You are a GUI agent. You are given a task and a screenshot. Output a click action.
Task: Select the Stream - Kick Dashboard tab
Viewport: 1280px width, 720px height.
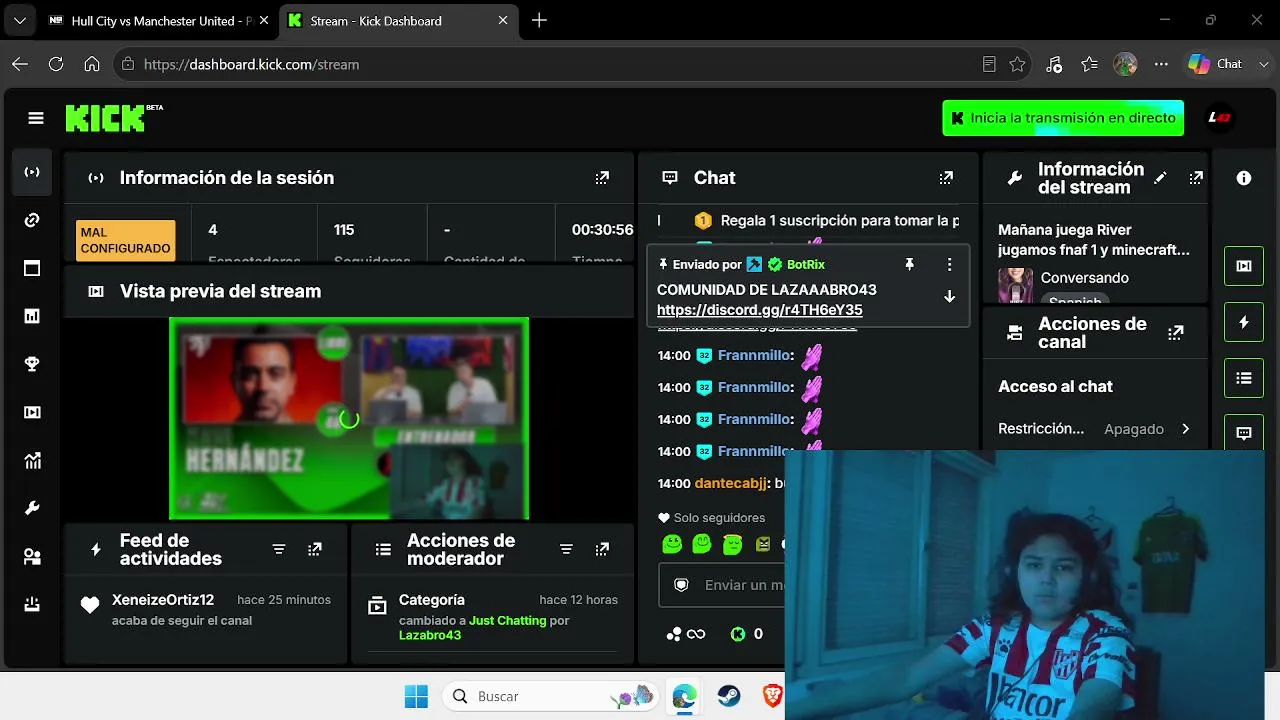pos(397,21)
